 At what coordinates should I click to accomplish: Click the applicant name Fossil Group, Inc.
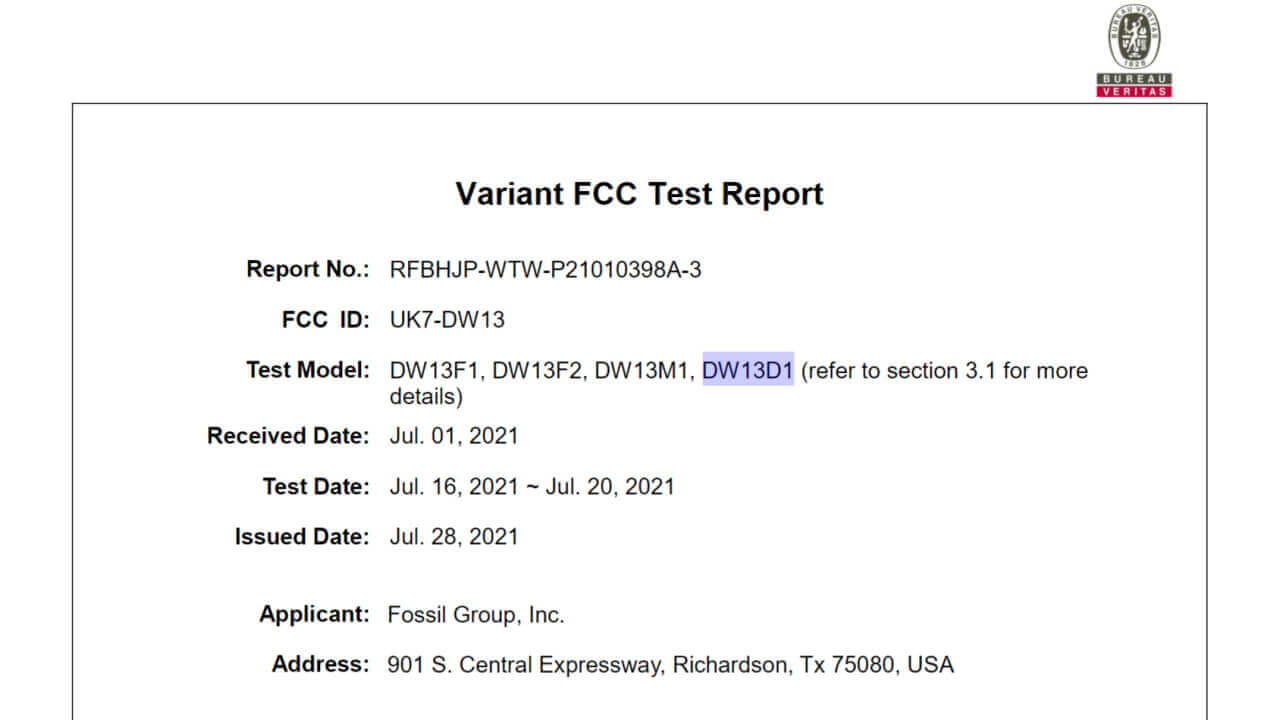coord(476,615)
